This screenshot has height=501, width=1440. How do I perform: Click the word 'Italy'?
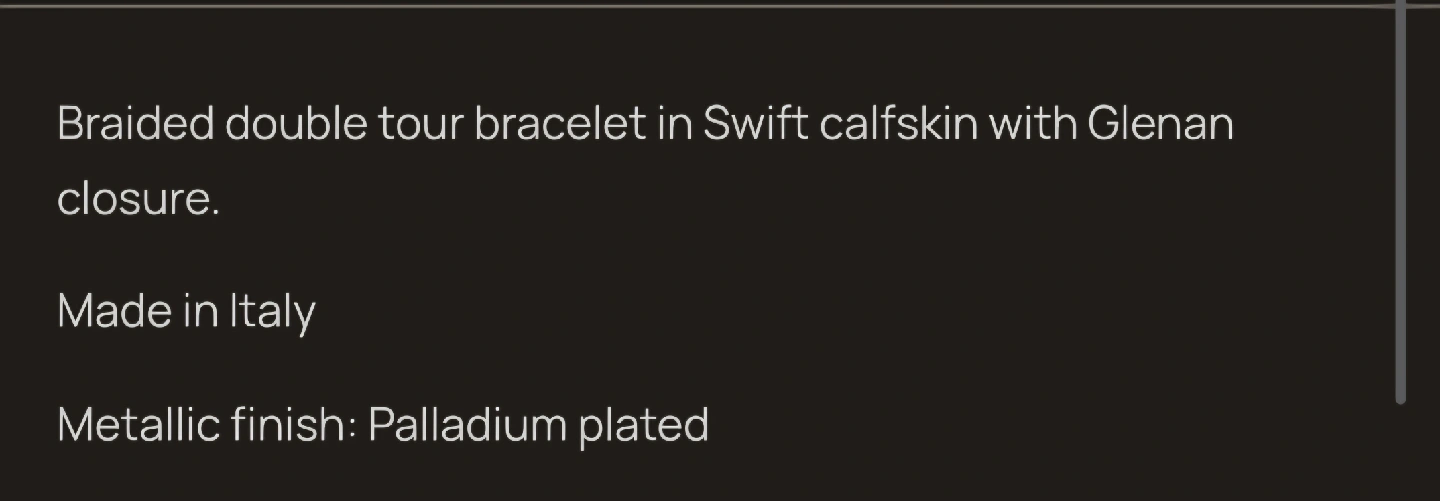coord(272,311)
